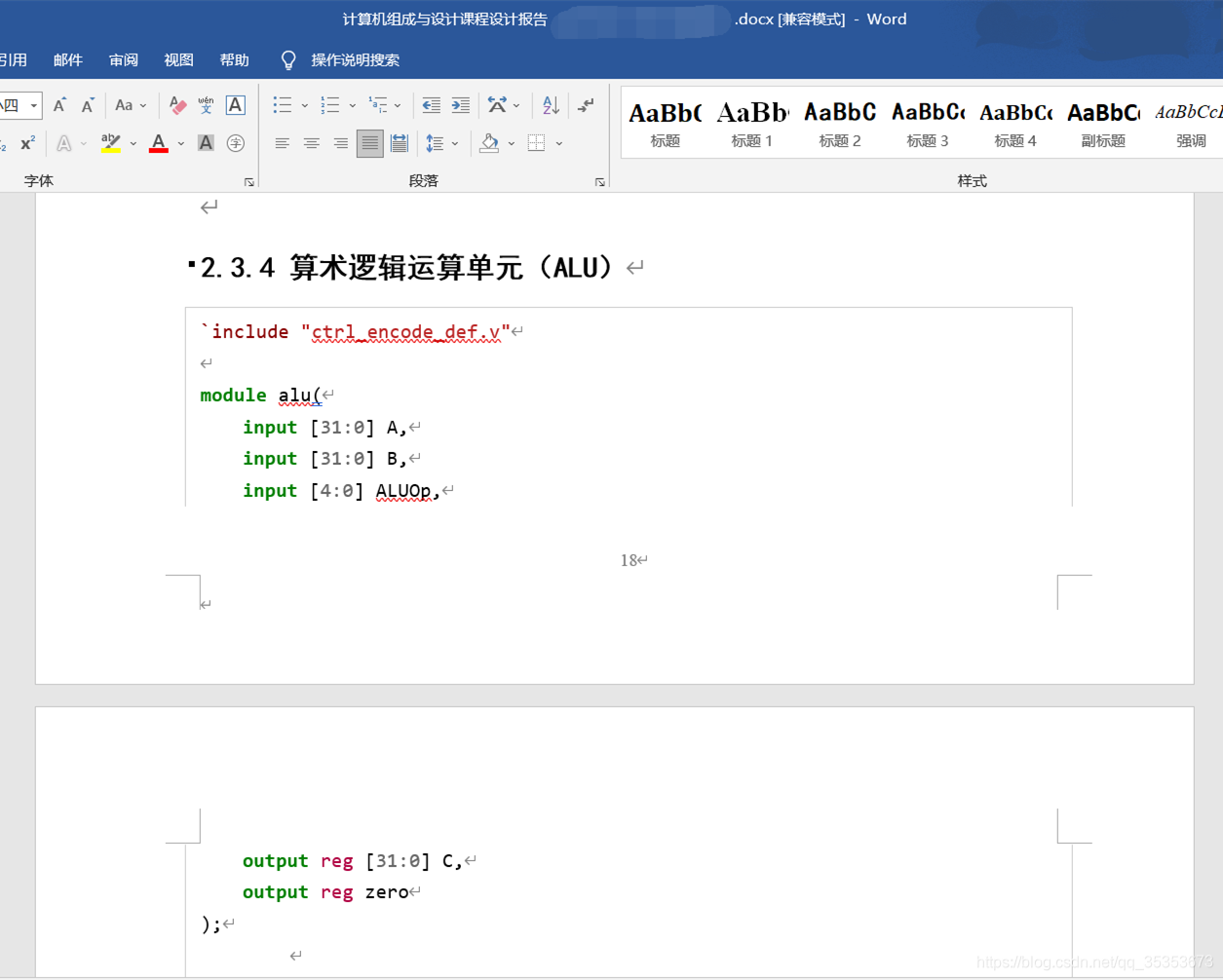
Task: Apply the 标题 4 style
Action: (1015, 125)
